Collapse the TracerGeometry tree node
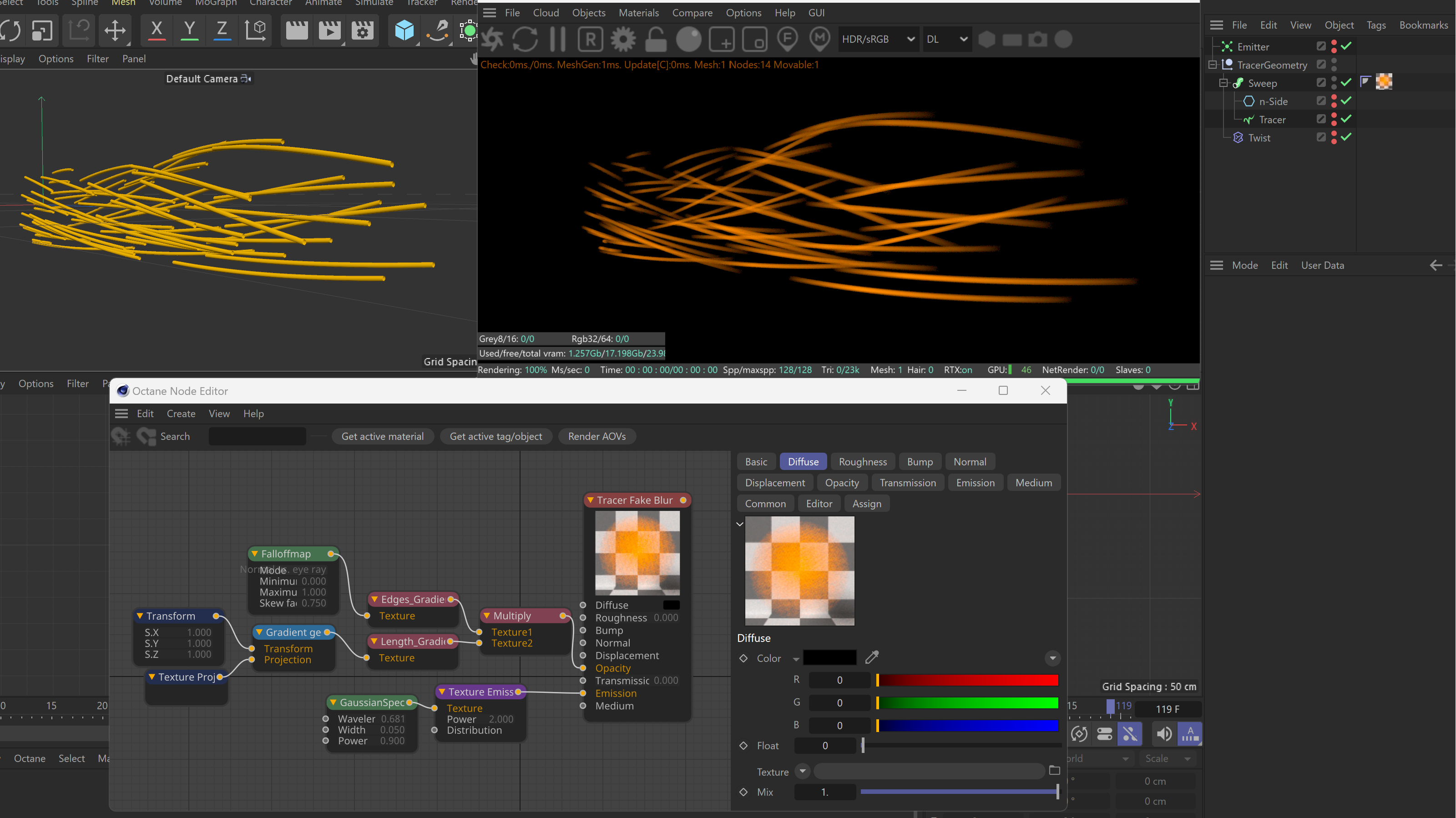 [1213, 65]
